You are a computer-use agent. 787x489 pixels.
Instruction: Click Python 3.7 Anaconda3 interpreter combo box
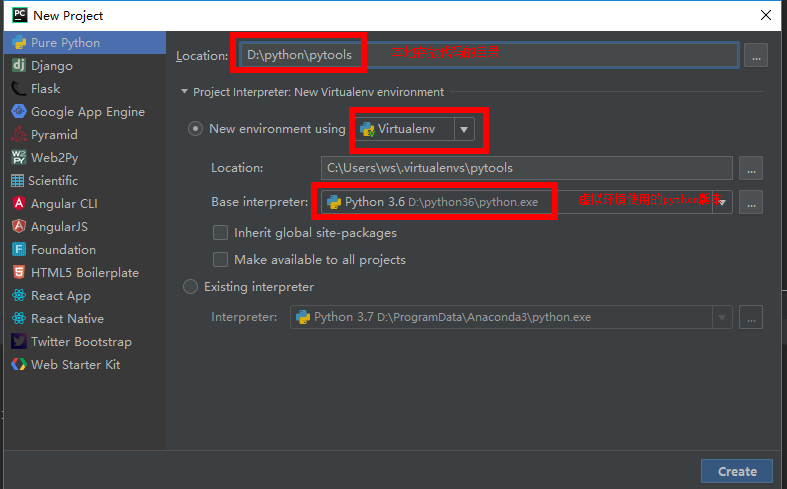pos(511,317)
